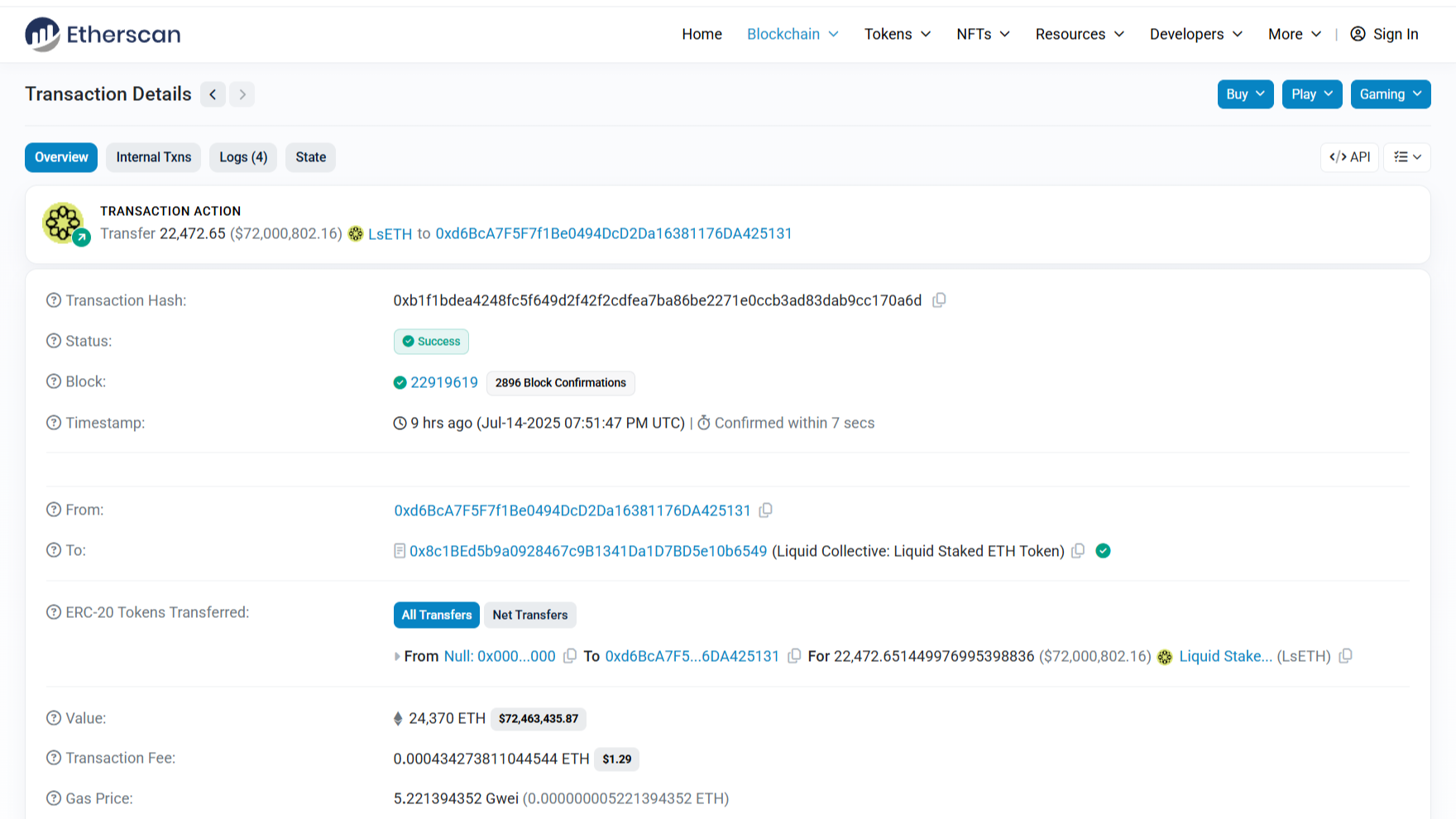1456x819 pixels.
Task: Click the Sign In user icon
Action: 1358,34
